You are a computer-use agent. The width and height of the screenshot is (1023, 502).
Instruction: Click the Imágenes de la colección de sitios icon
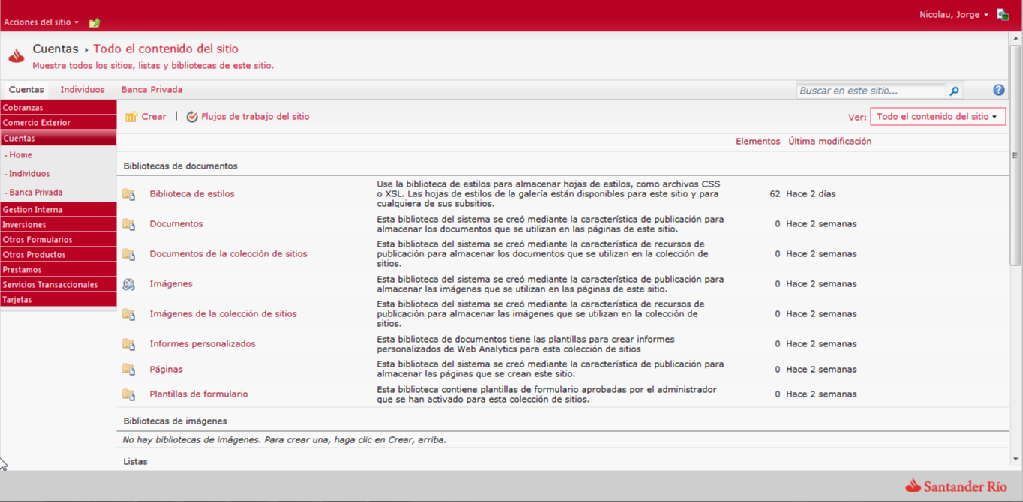point(129,314)
